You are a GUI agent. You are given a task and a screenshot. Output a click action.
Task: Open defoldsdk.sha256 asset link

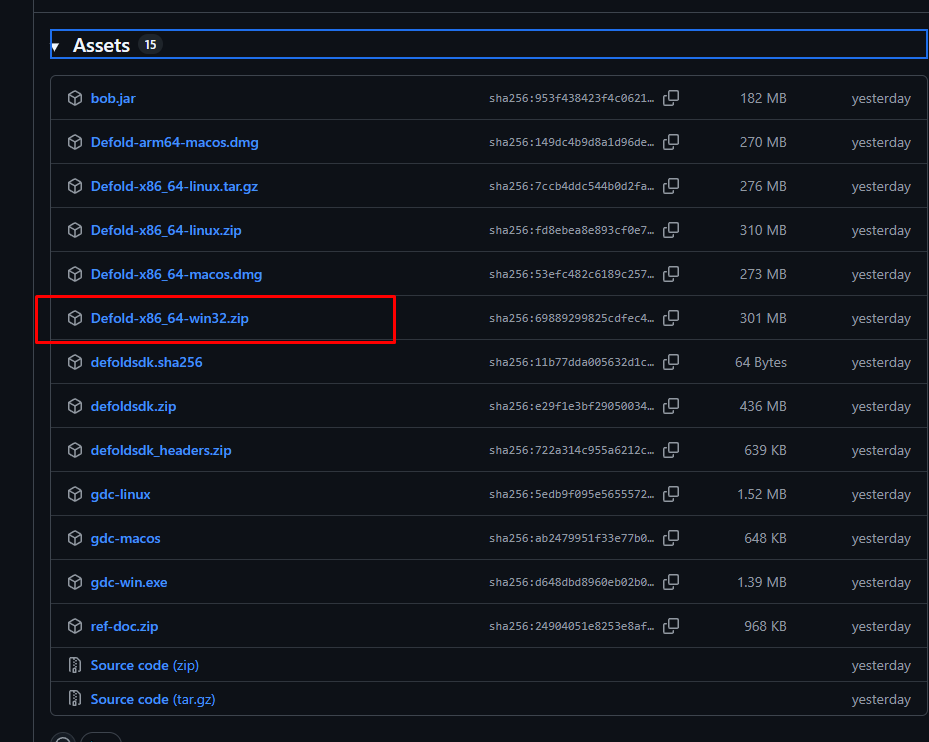coord(146,362)
